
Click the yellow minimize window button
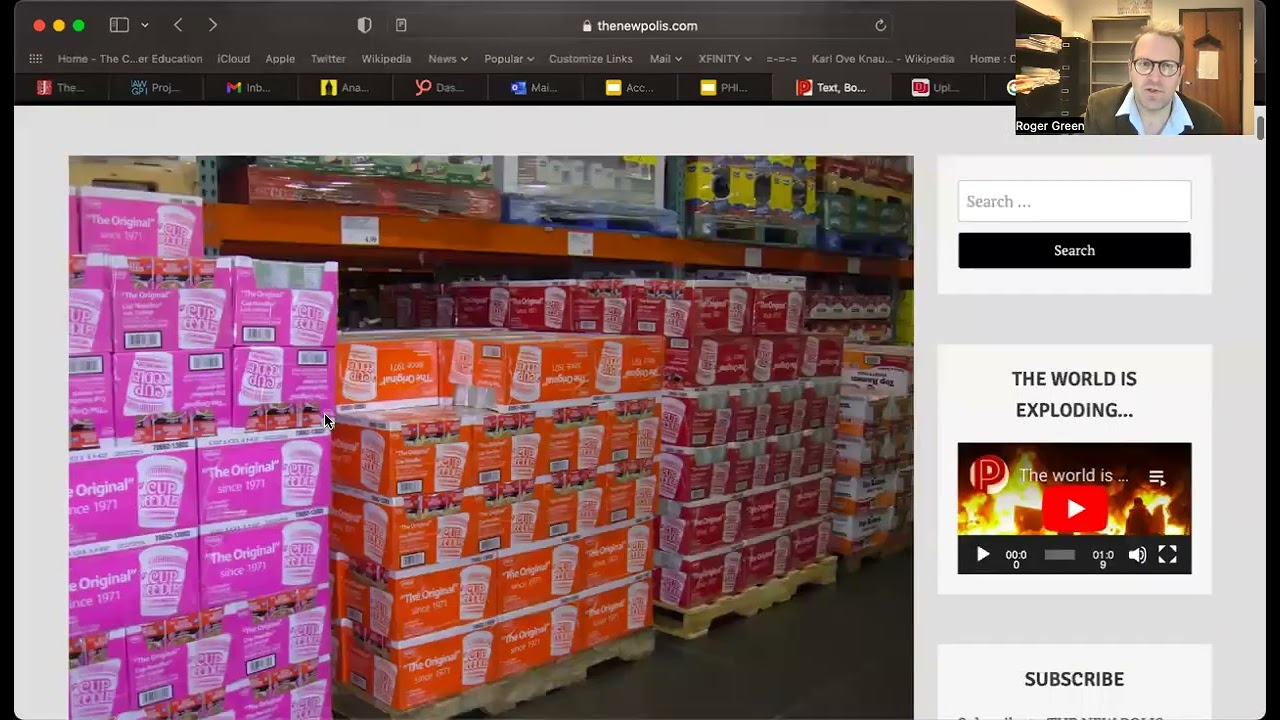coord(59,25)
